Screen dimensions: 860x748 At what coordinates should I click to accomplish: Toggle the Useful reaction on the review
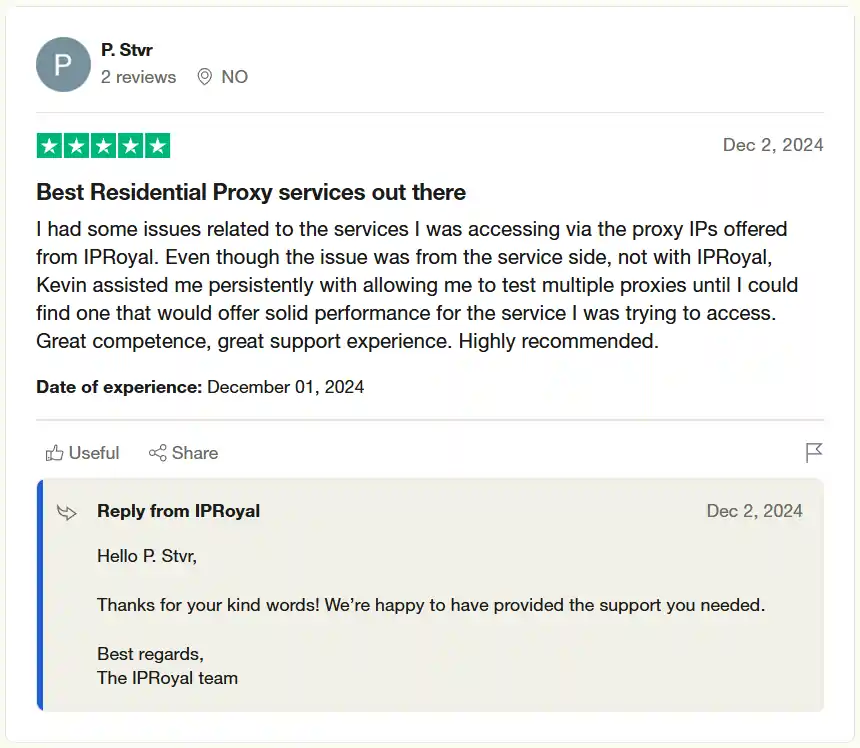click(x=82, y=452)
